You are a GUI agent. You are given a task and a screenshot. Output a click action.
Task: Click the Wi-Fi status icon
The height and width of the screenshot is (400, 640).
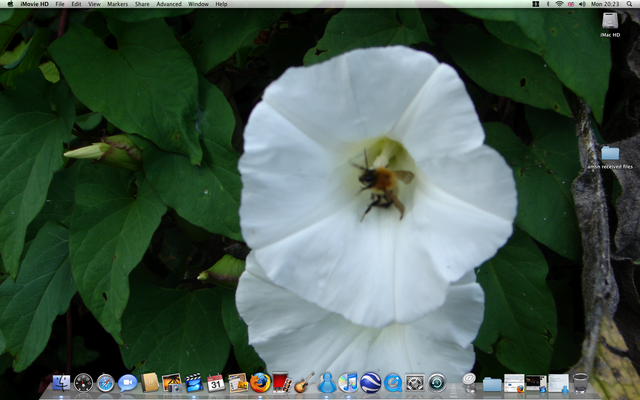pos(559,4)
